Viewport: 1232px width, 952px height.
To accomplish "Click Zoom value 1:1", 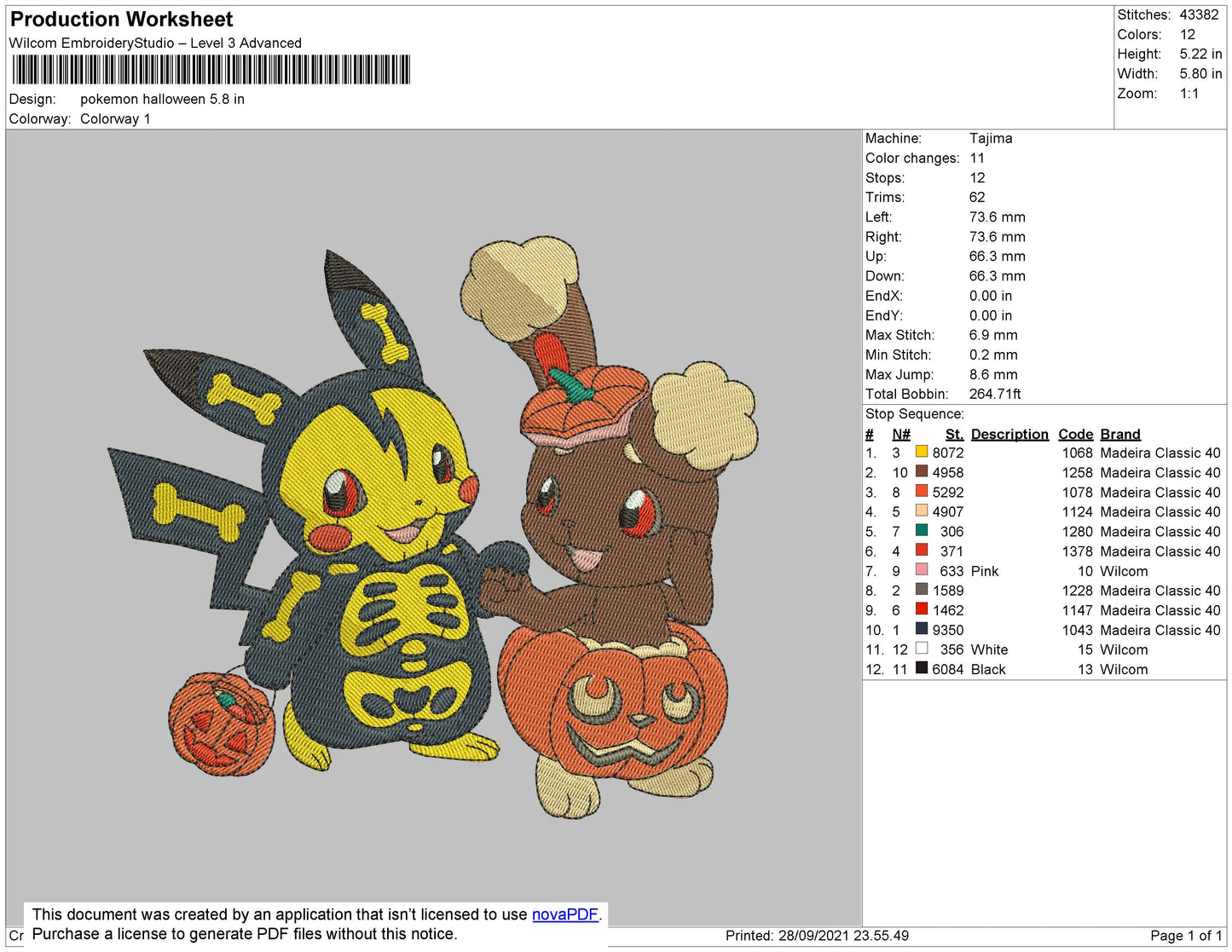I will point(1189,93).
